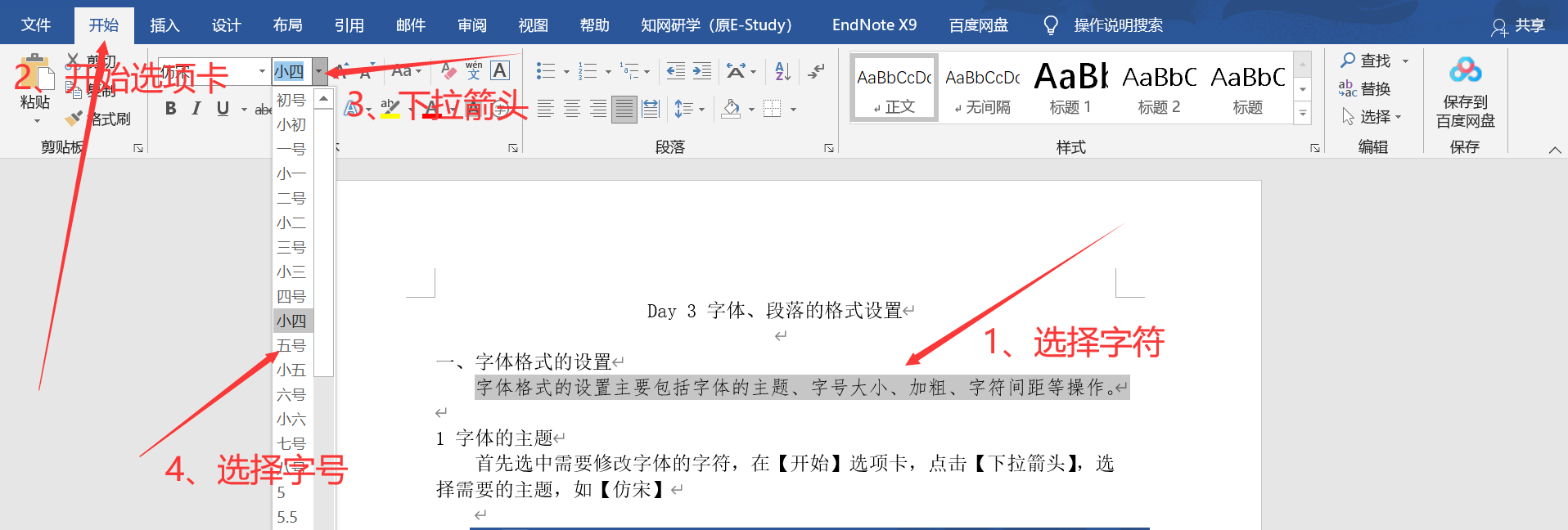Viewport: 1568px width, 530px height.
Task: Click the Borders grid icon
Action: (x=772, y=109)
